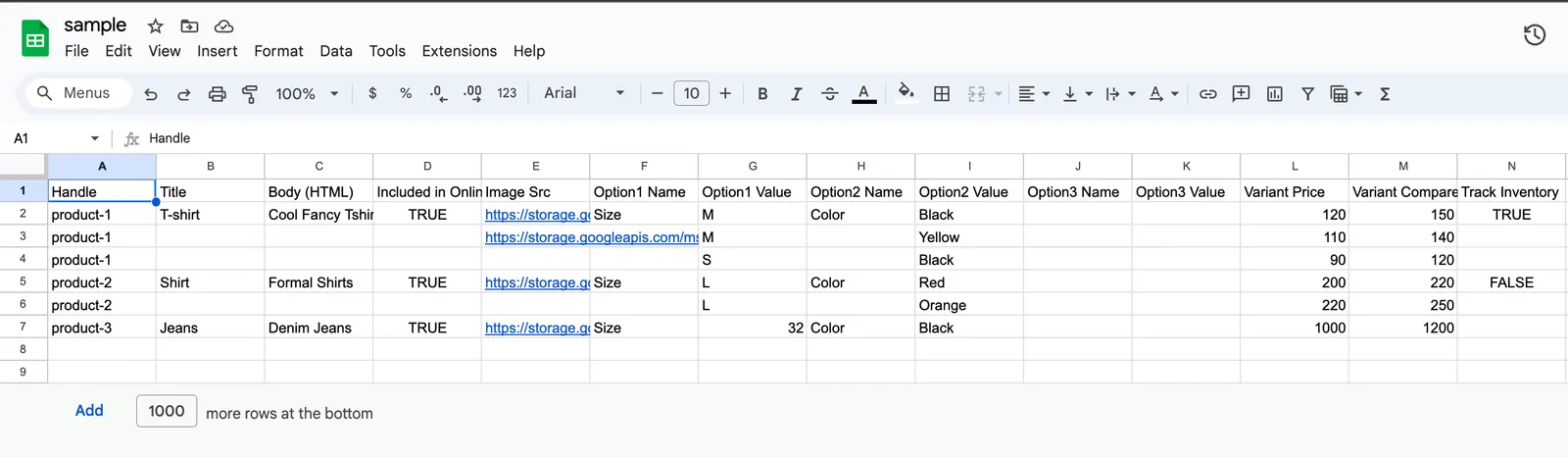Open vertical align dropdown
Screen dimensions: 1568x457
[x=1077, y=94]
